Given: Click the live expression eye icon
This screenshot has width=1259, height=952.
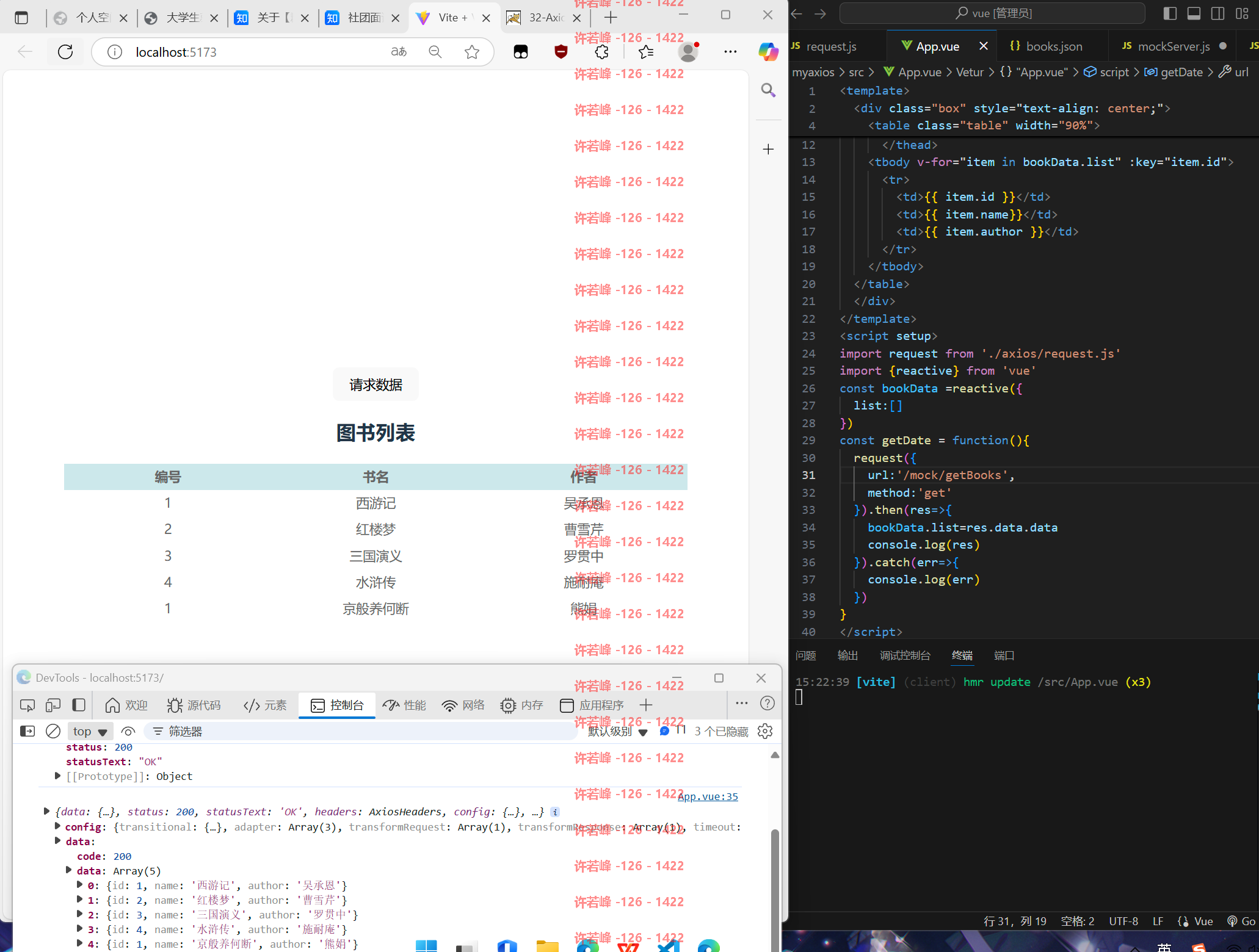Looking at the screenshot, I should (x=128, y=731).
